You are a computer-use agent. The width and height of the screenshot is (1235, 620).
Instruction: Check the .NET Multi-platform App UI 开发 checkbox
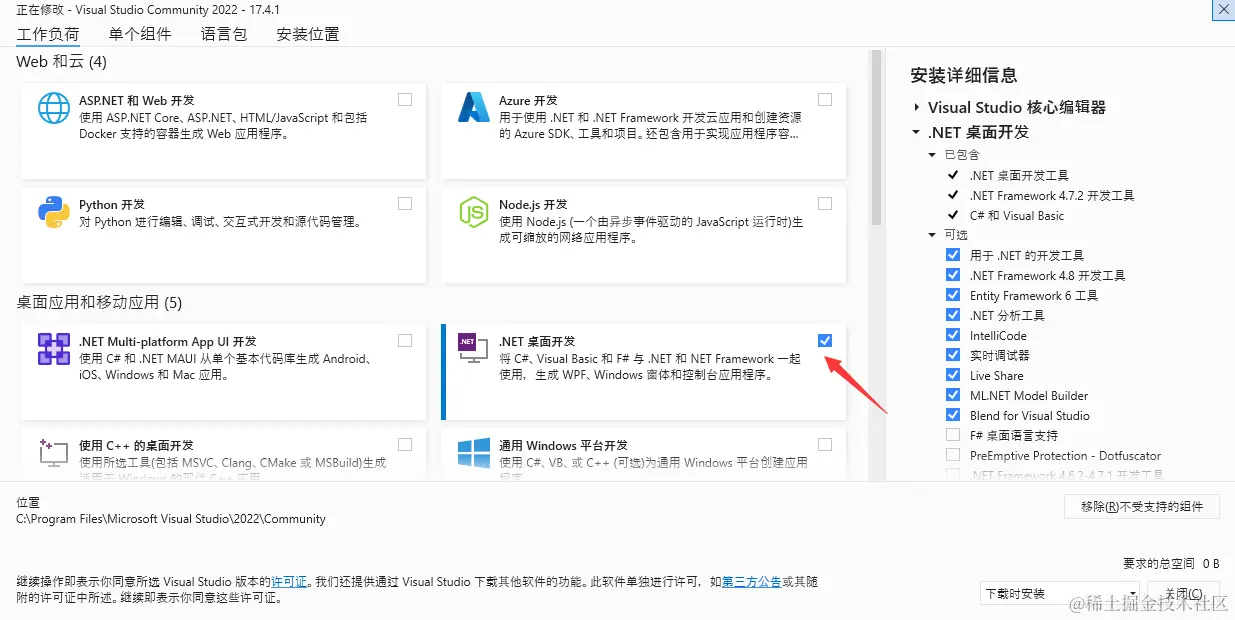coord(405,340)
